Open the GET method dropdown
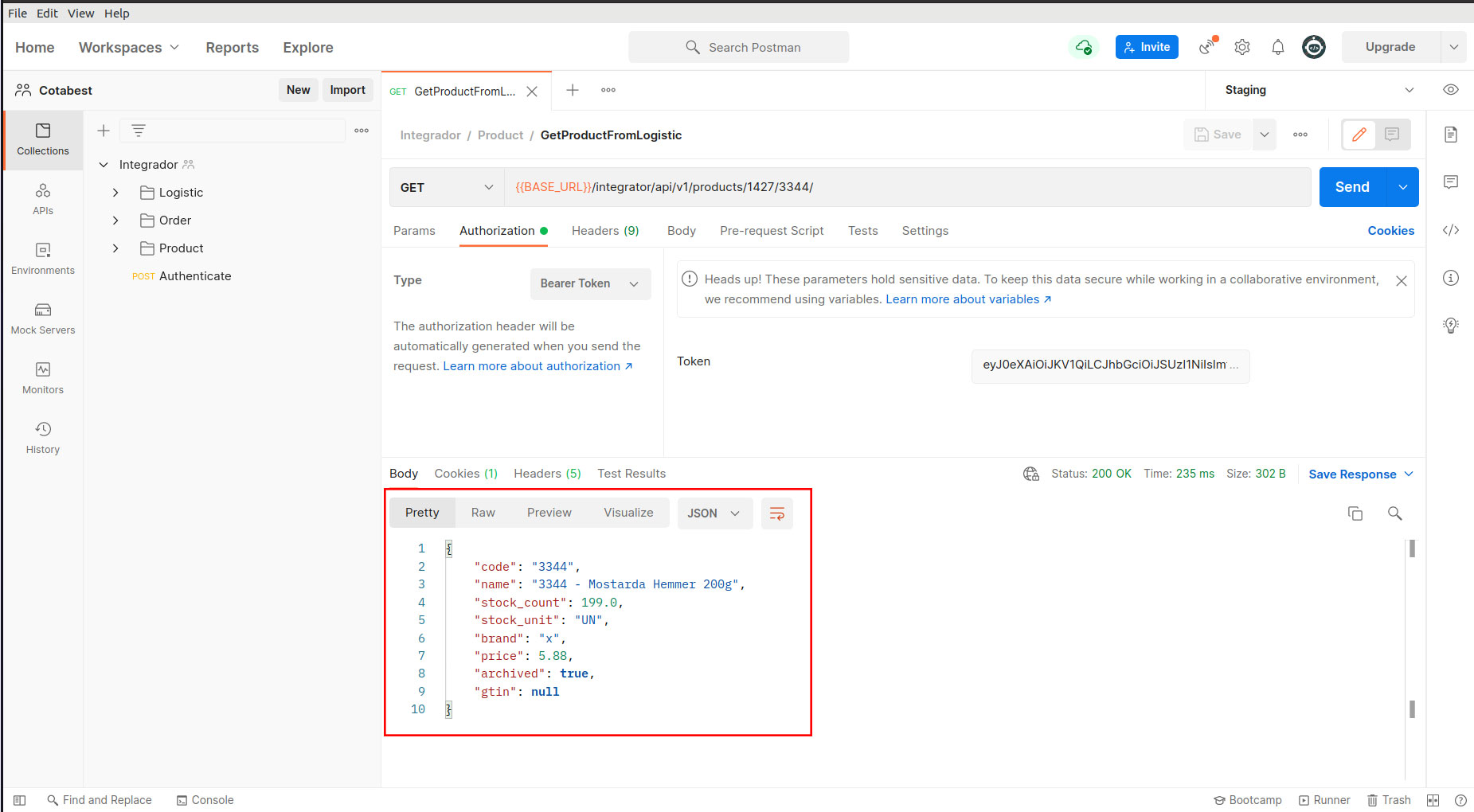 [447, 187]
